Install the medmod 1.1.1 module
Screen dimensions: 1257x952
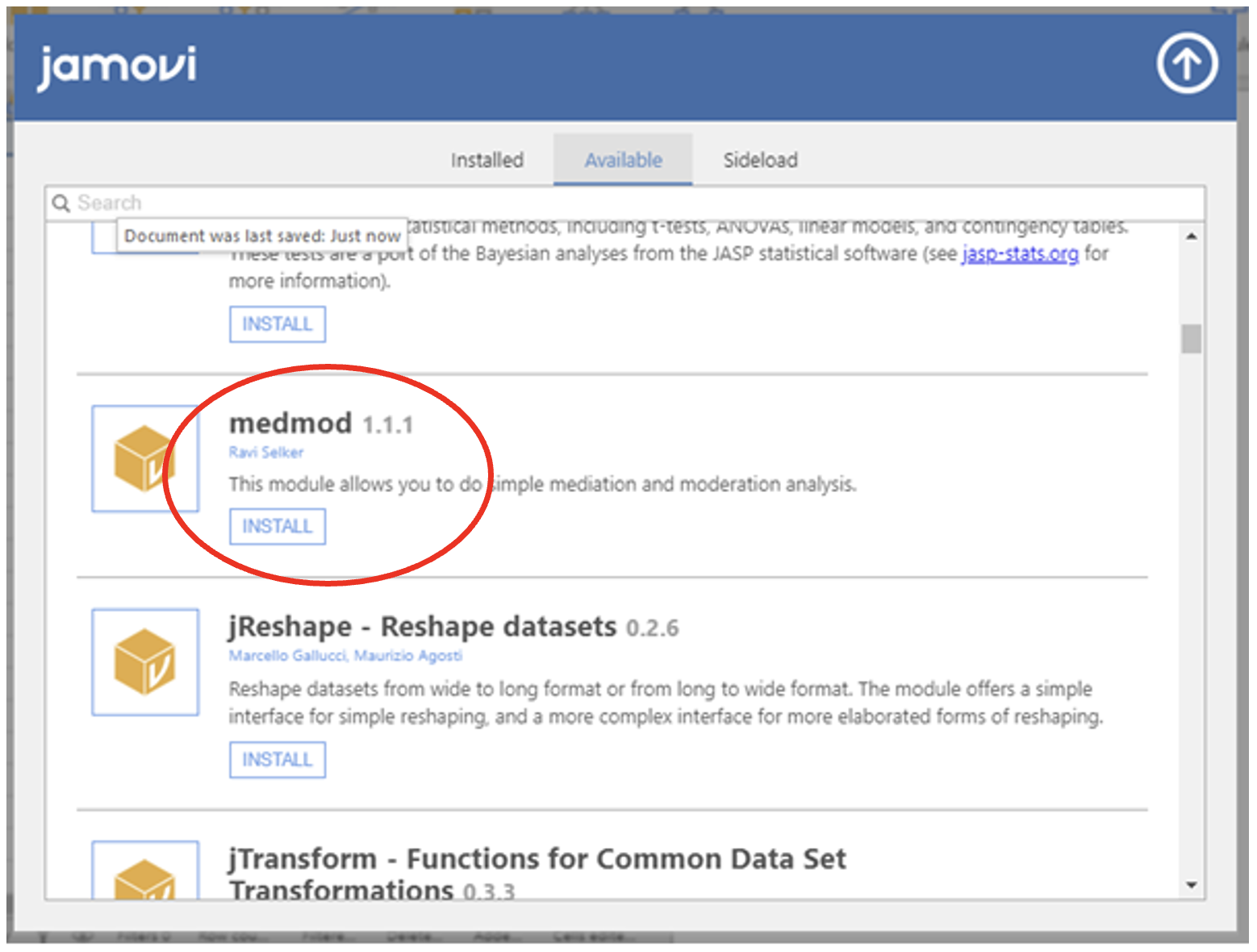[277, 527]
